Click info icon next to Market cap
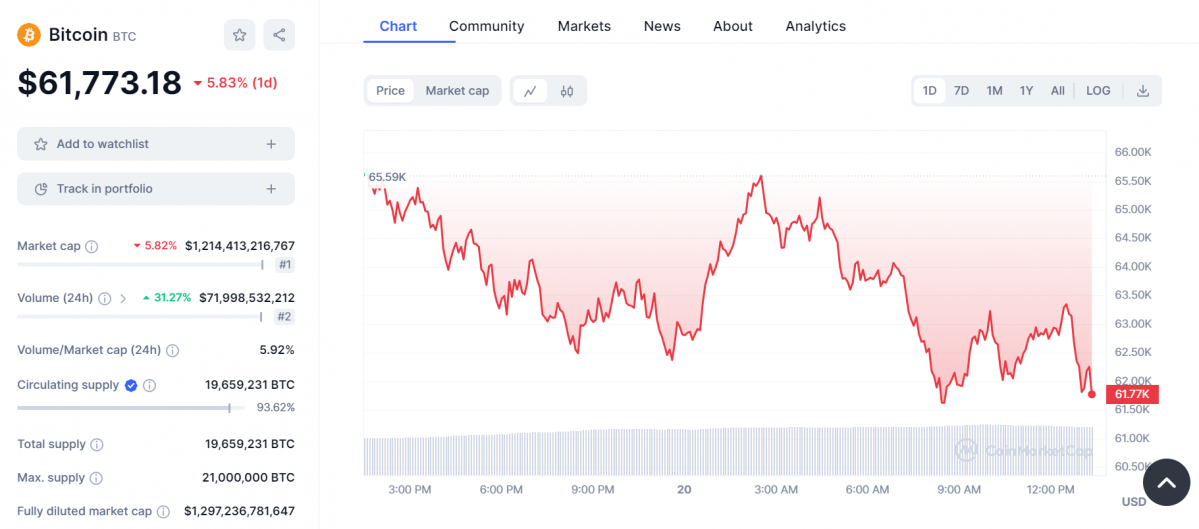Image resolution: width=1199 pixels, height=529 pixels. pos(92,246)
